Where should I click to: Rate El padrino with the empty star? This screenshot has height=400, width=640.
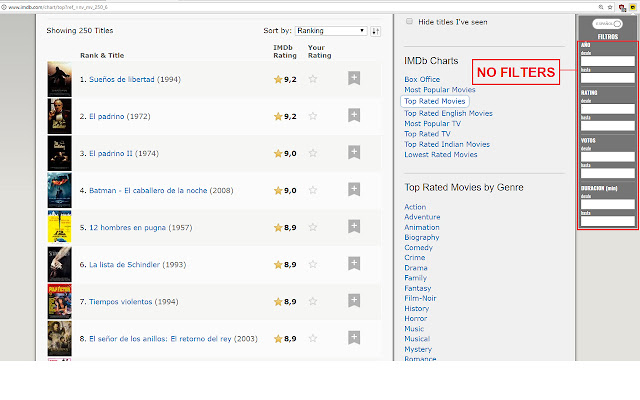(x=313, y=116)
